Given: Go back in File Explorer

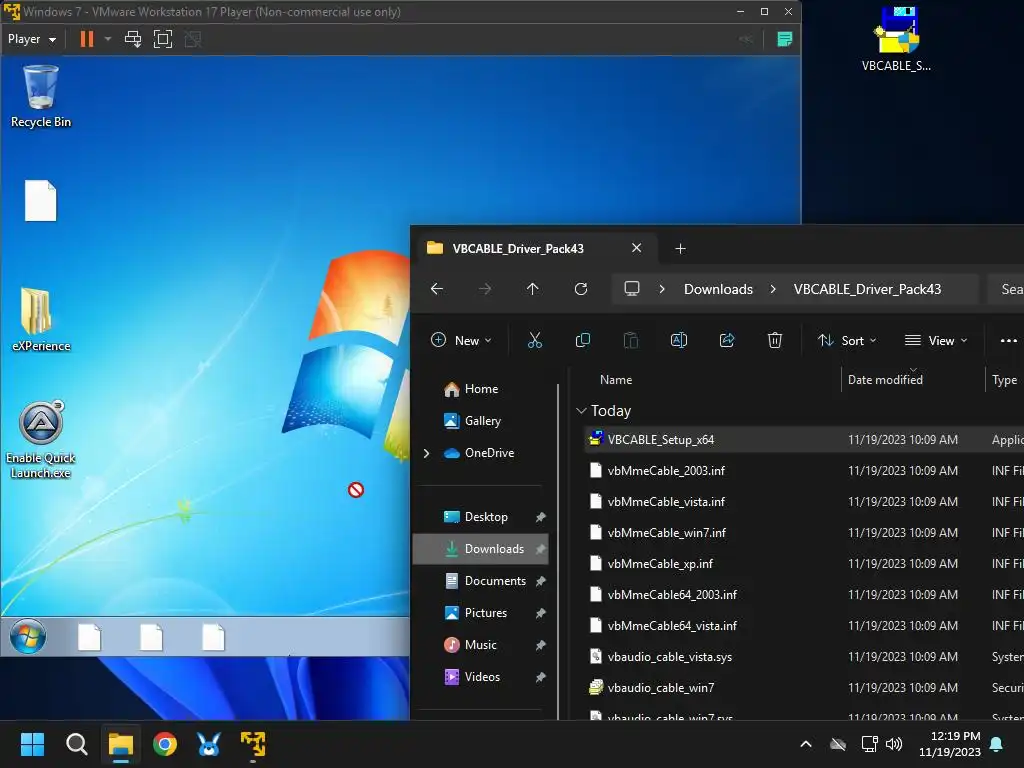Looking at the screenshot, I should [x=437, y=289].
